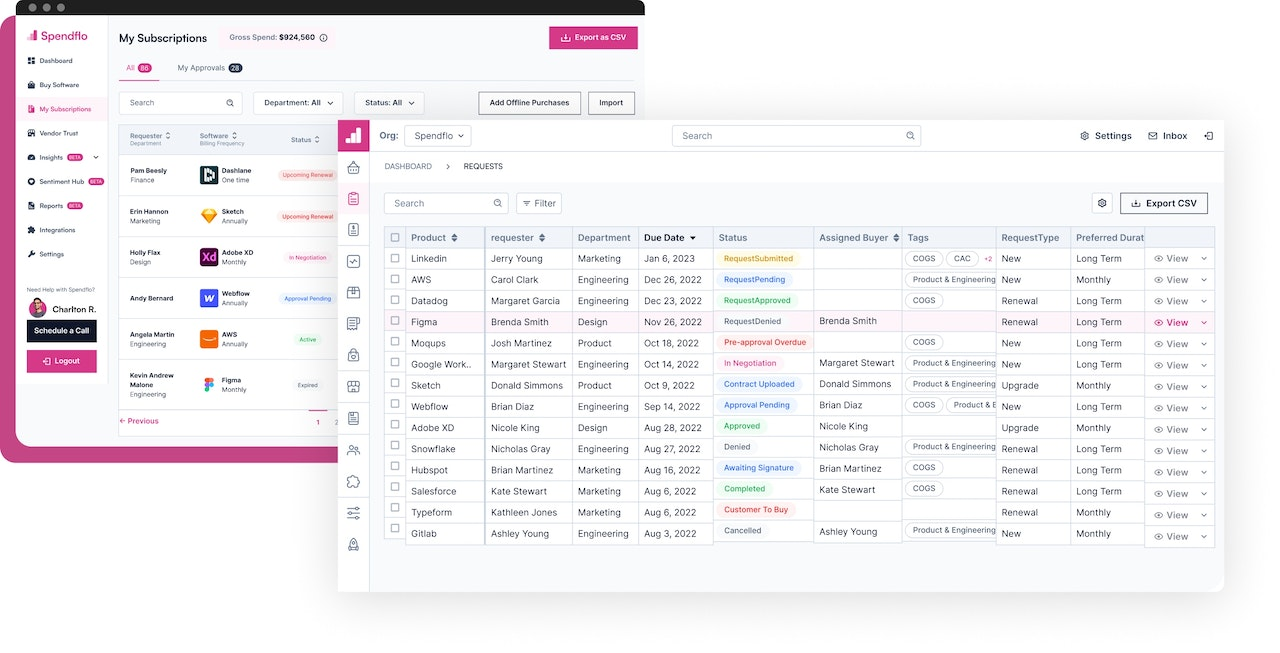Screen dimensions: 1280x653
Task: Check the Figma row checkbox in requests table
Action: point(395,321)
